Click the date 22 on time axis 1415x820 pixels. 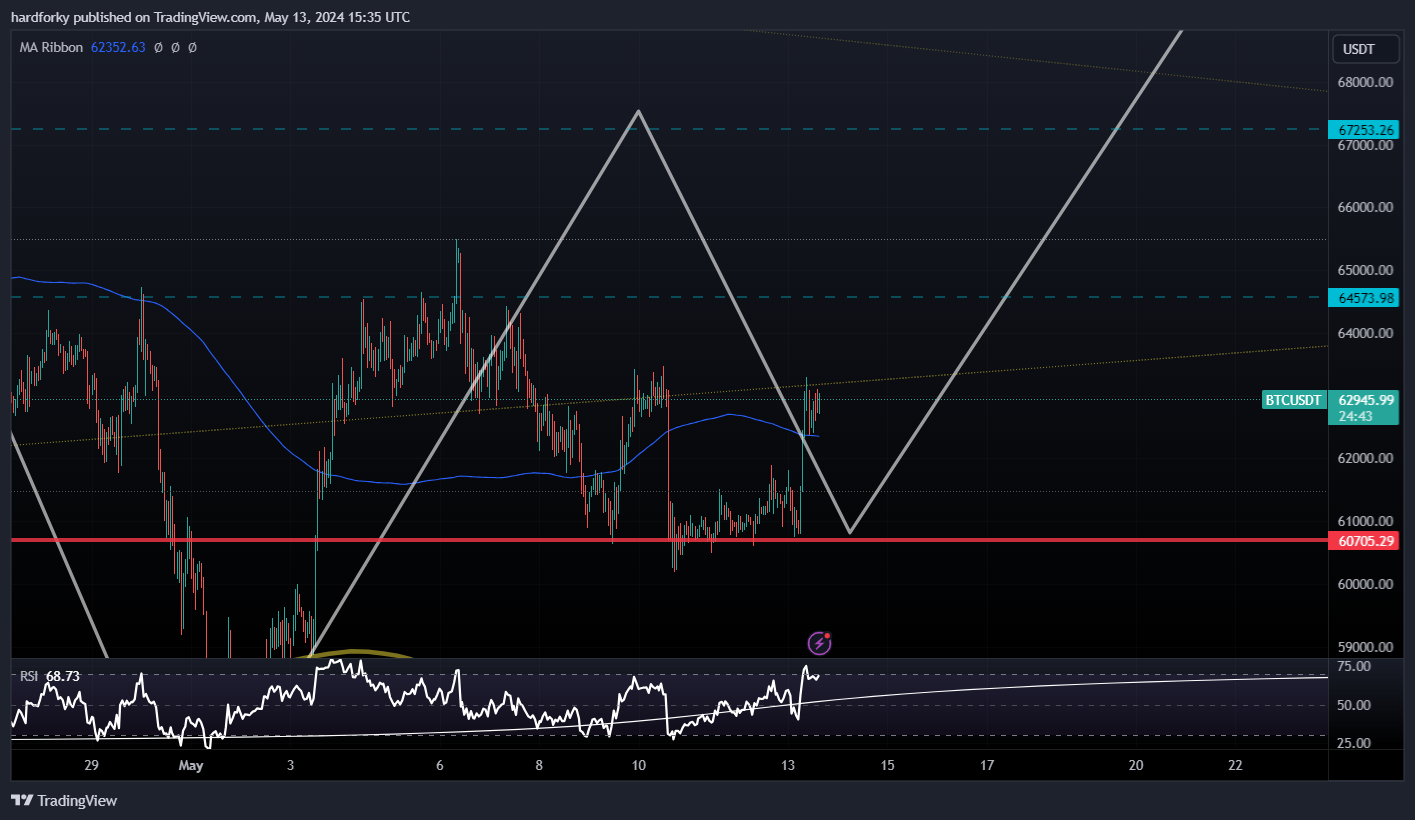[1236, 765]
